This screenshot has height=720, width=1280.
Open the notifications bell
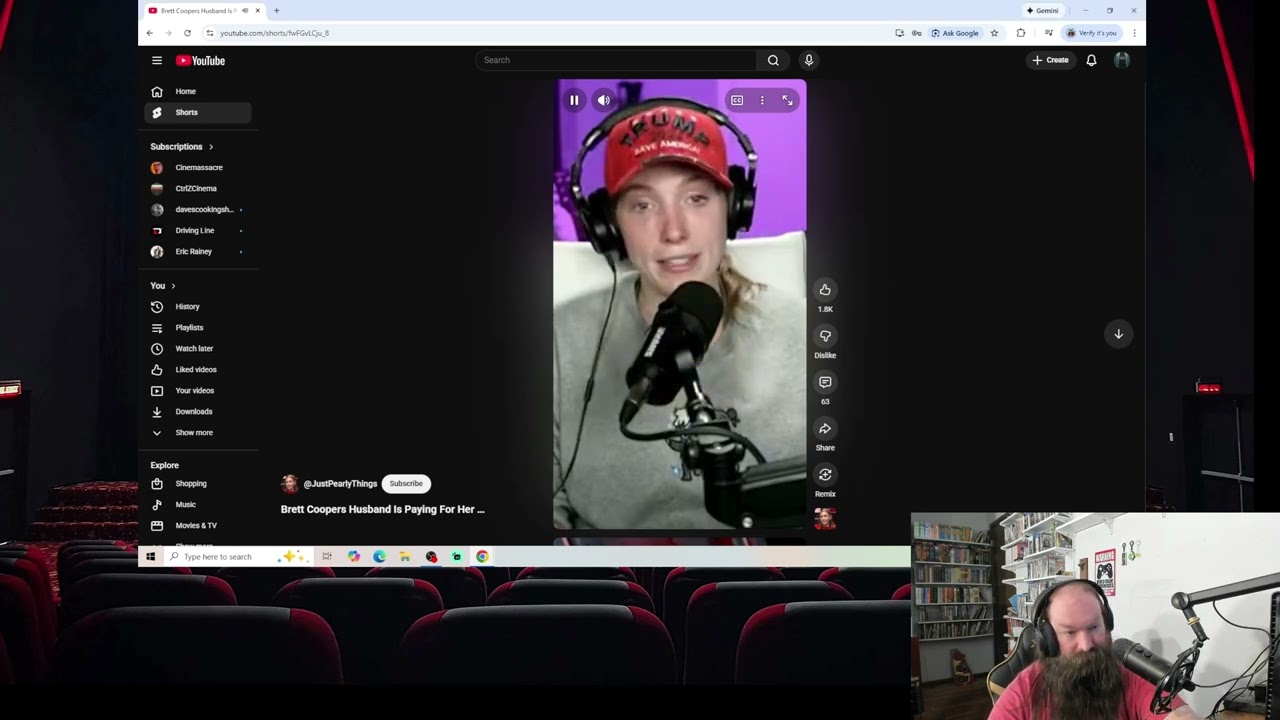click(1091, 60)
